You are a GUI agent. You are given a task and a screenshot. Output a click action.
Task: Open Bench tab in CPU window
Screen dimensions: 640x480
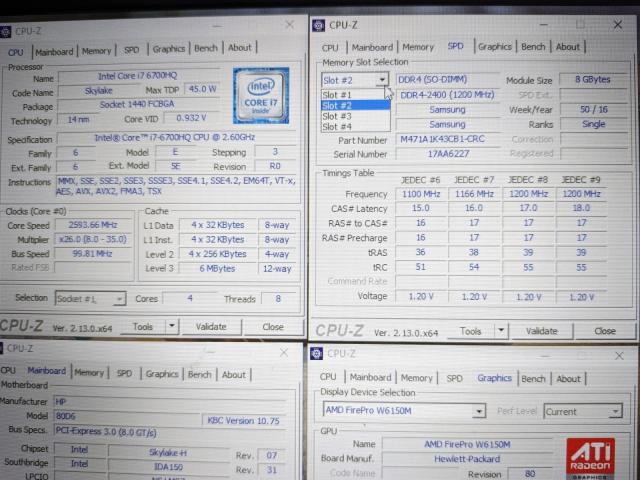pos(206,48)
